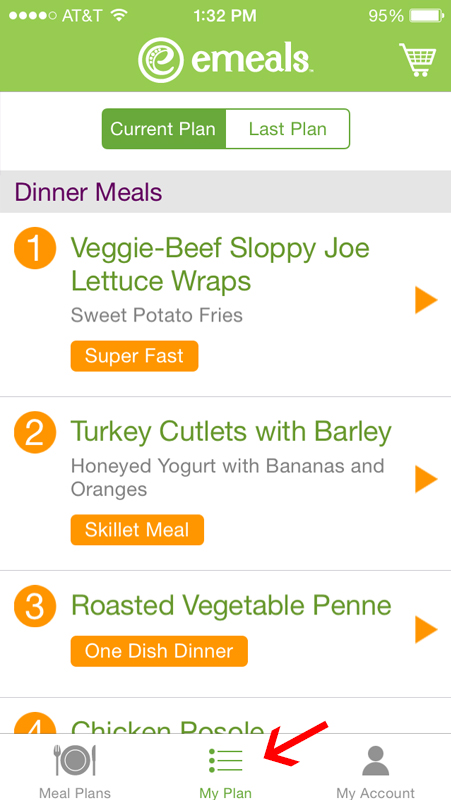Switch to Last Plan segment
This screenshot has height=800, width=451.
(288, 129)
